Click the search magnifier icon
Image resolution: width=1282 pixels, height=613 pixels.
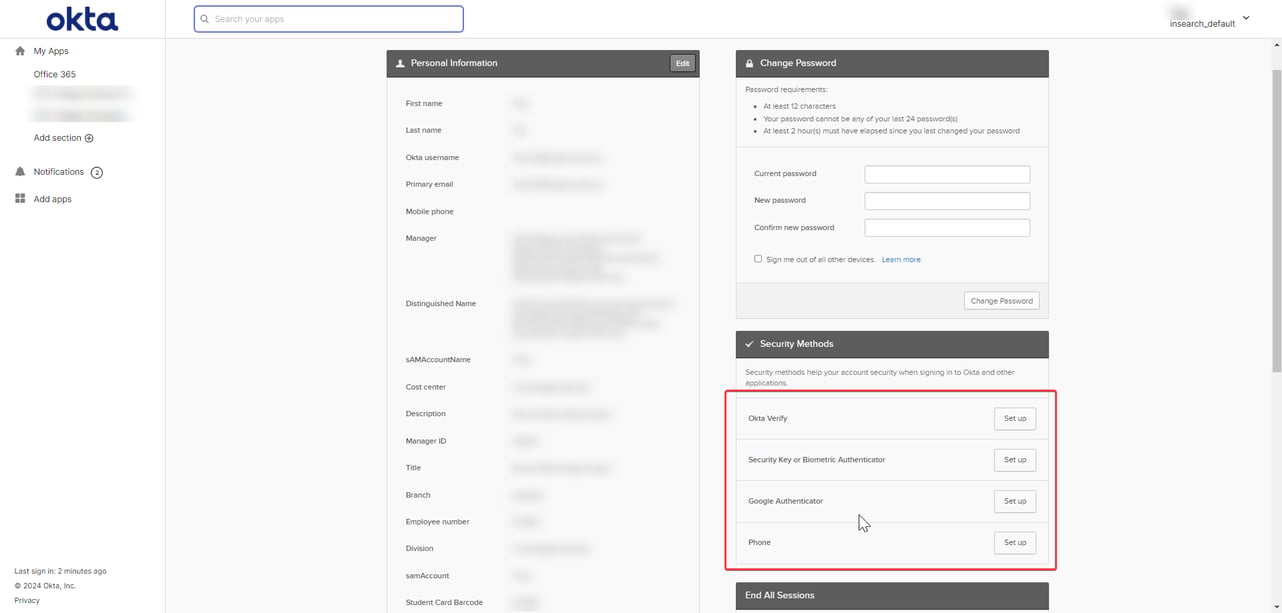[x=205, y=19]
